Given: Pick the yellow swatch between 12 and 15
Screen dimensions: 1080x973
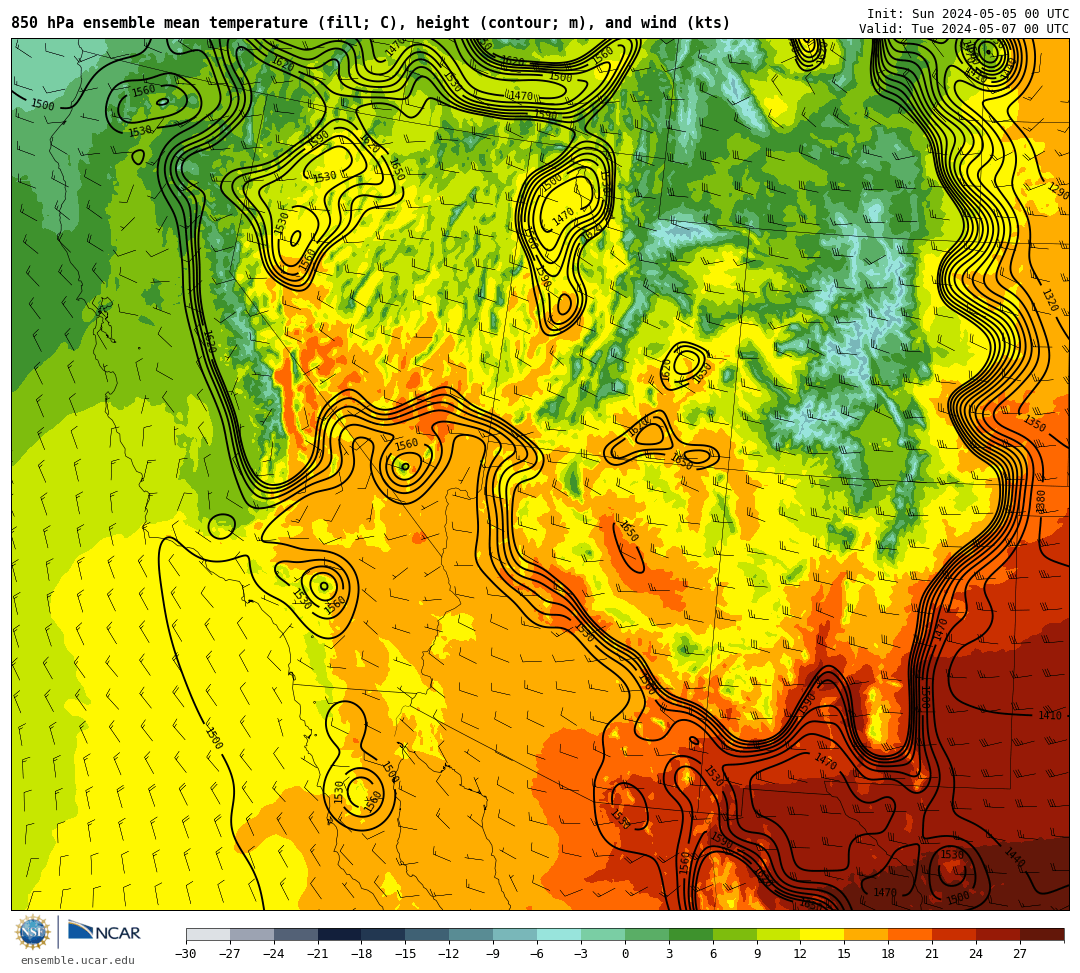Looking at the screenshot, I should click(x=822, y=934).
